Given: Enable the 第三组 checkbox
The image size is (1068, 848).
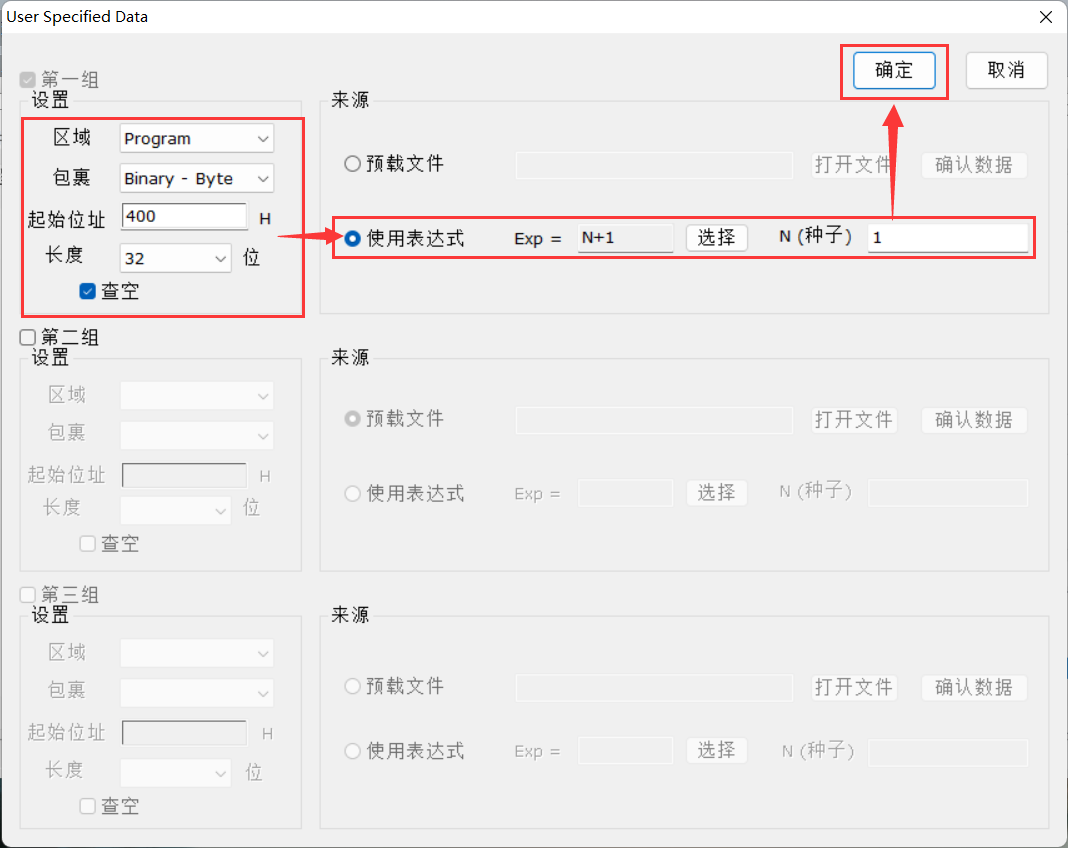Looking at the screenshot, I should (x=28, y=595).
